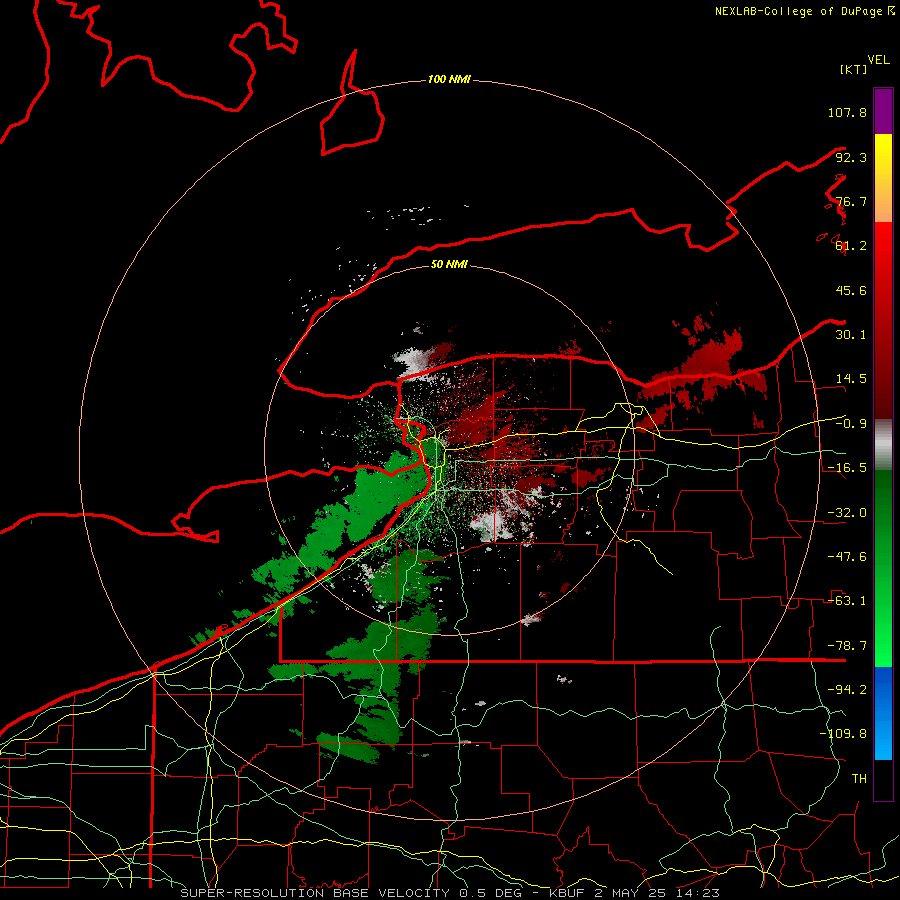Click the 100 NMI range ring label
This screenshot has height=900, width=900.
pyautogui.click(x=449, y=79)
